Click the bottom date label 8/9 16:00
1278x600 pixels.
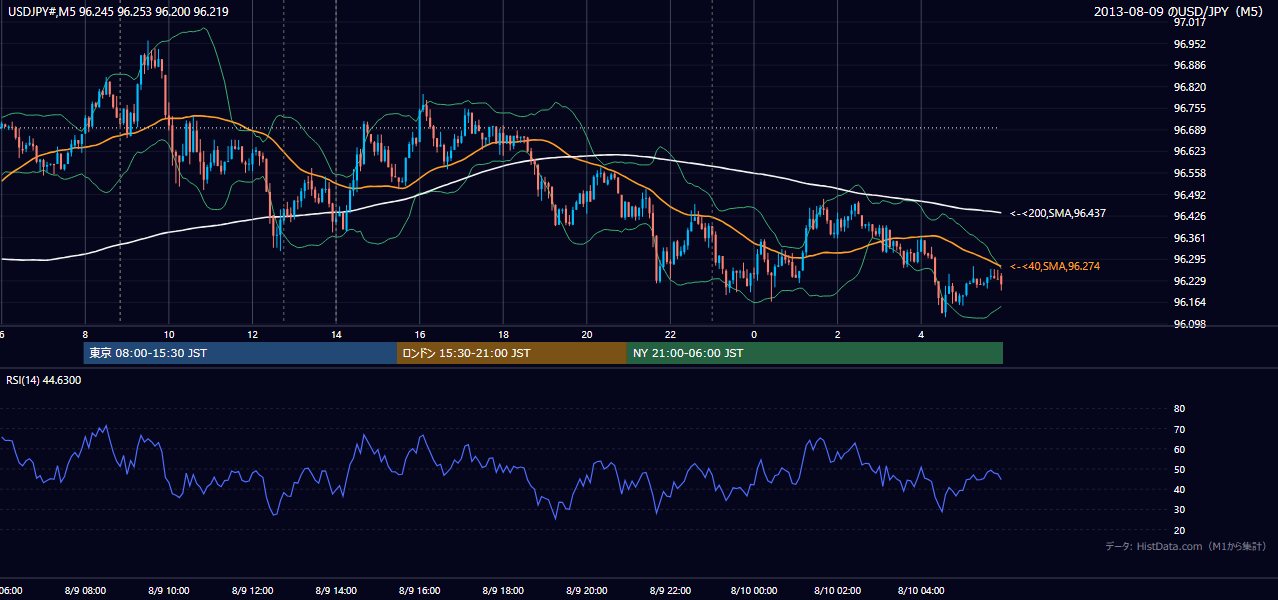click(x=418, y=590)
